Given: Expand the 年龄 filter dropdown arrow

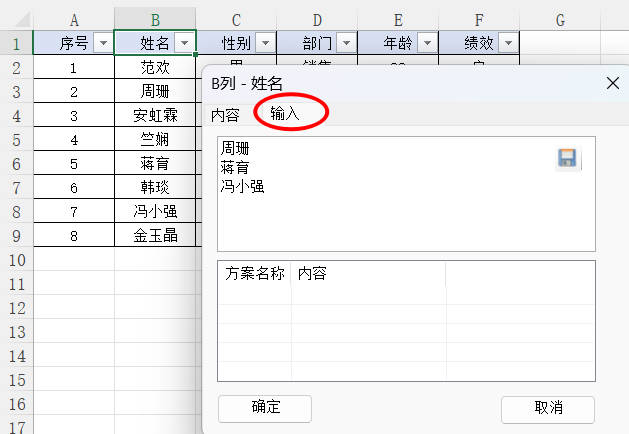Looking at the screenshot, I should [427, 42].
